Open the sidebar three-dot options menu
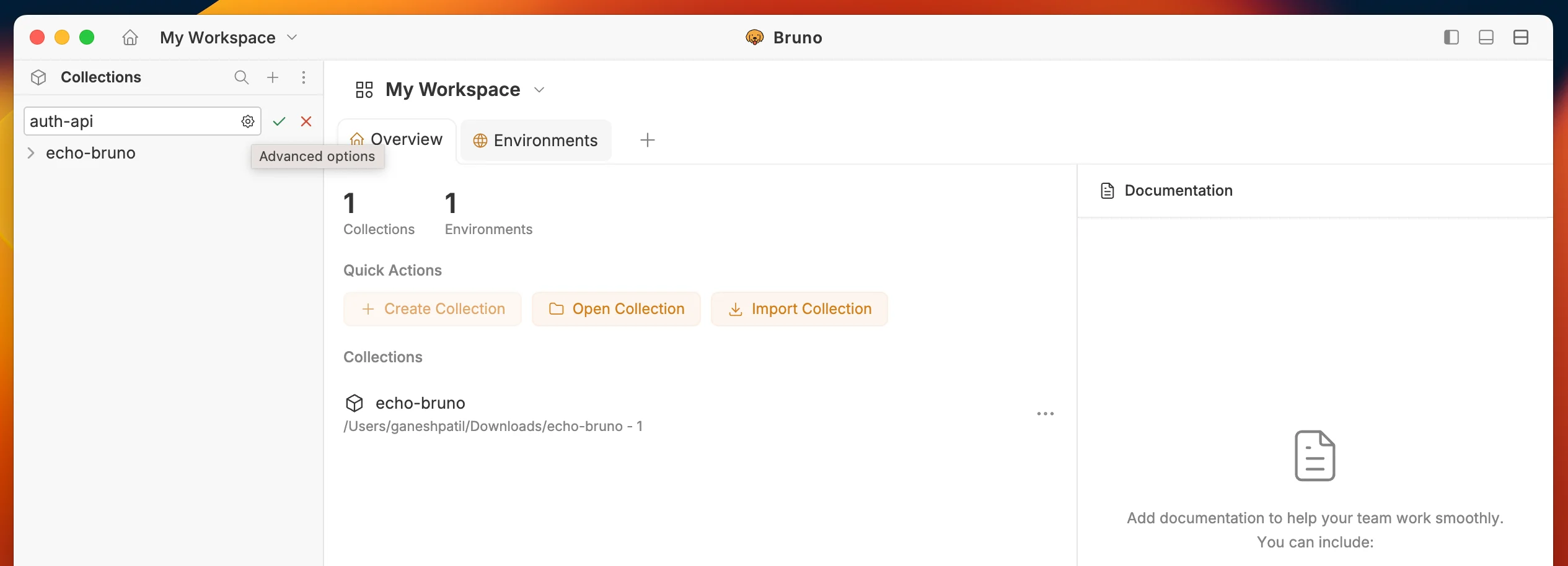Viewport: 1568px width, 566px height. (x=304, y=77)
